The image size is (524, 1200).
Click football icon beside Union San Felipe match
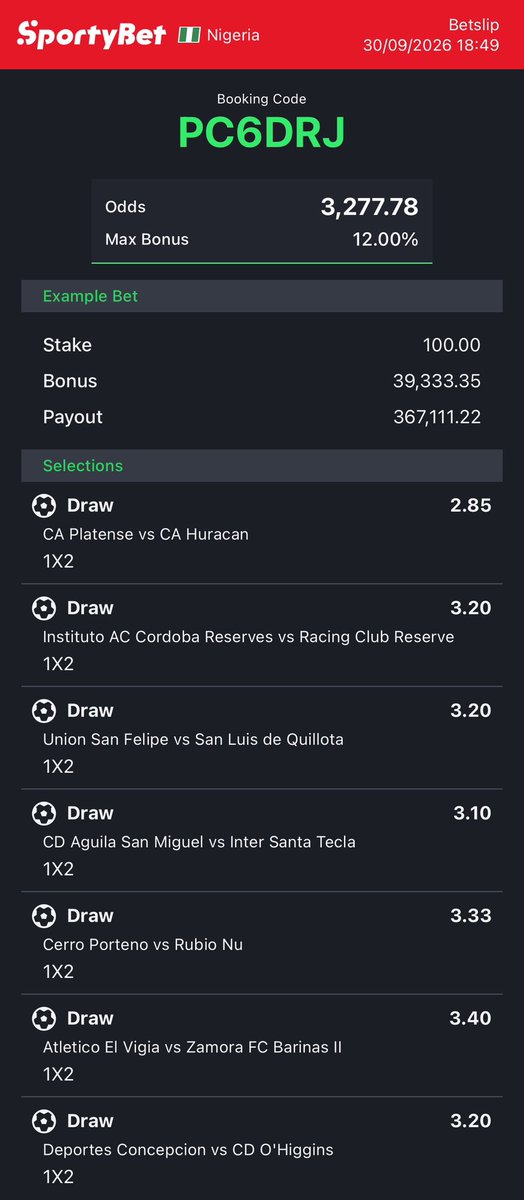click(x=44, y=711)
